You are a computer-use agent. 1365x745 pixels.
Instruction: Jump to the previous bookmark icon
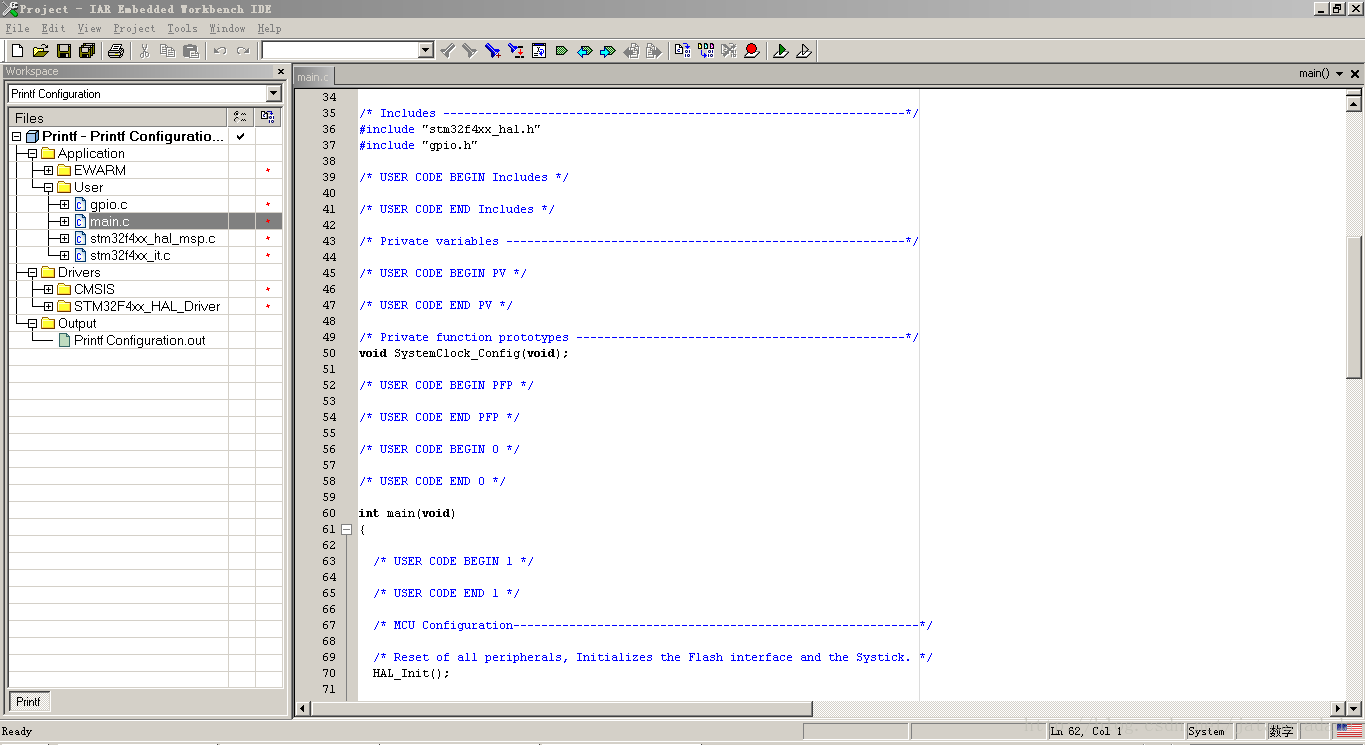[584, 50]
